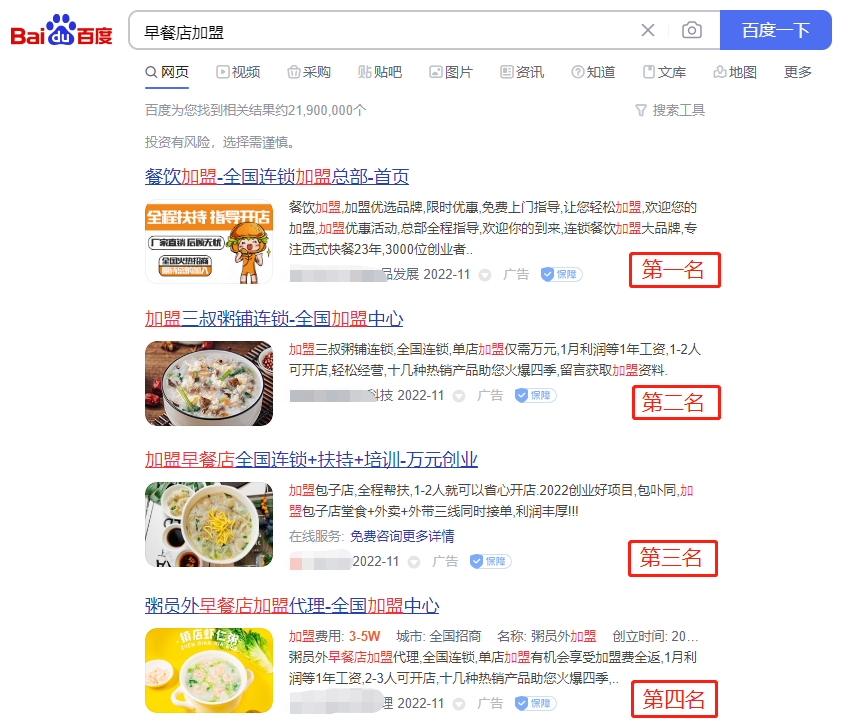848x728 pixels.
Task: Click the 保障 badge on the 粥员外 result
Action: tap(535, 703)
